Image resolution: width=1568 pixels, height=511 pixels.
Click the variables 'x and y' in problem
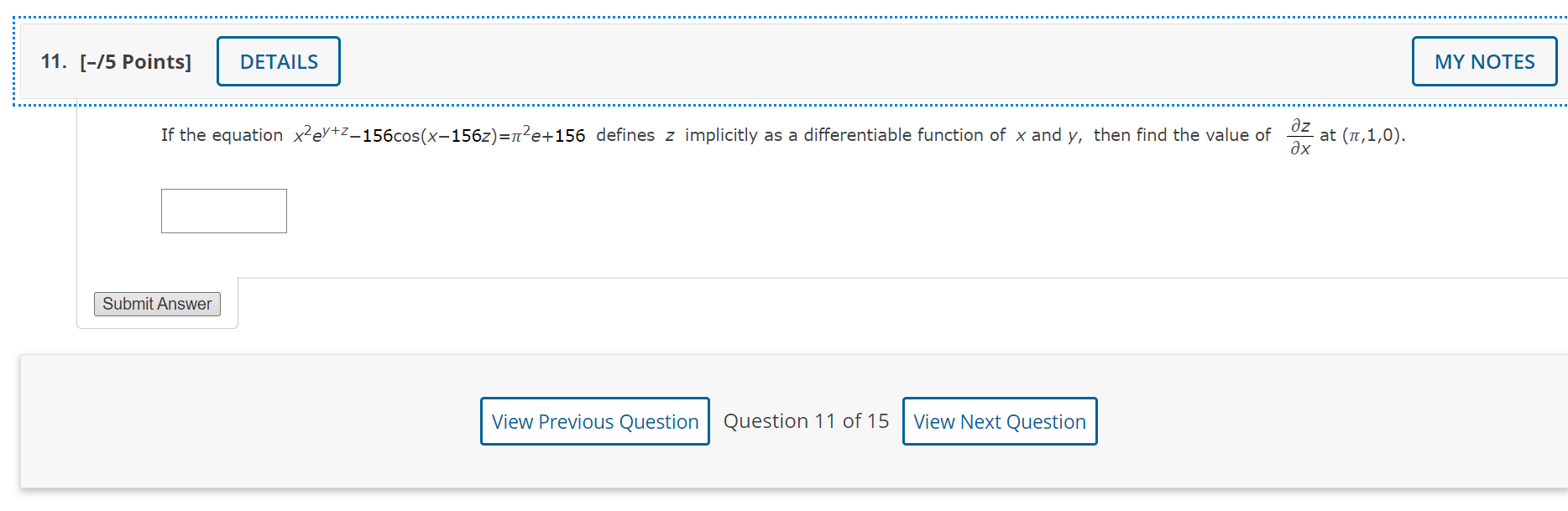tap(1048, 136)
